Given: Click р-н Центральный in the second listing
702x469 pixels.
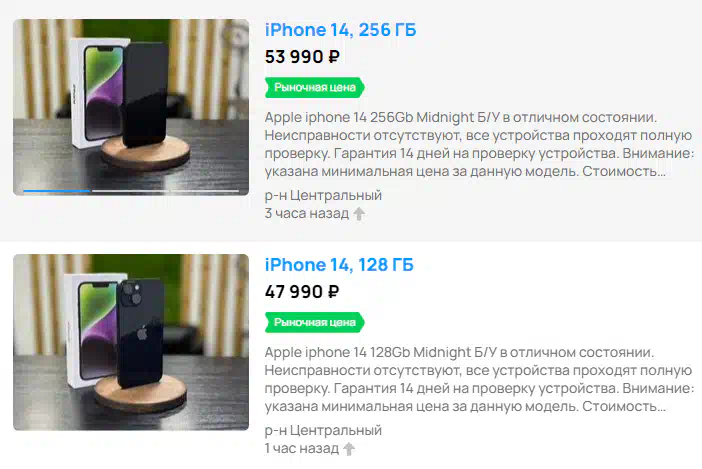Looking at the screenshot, I should coord(323,431).
